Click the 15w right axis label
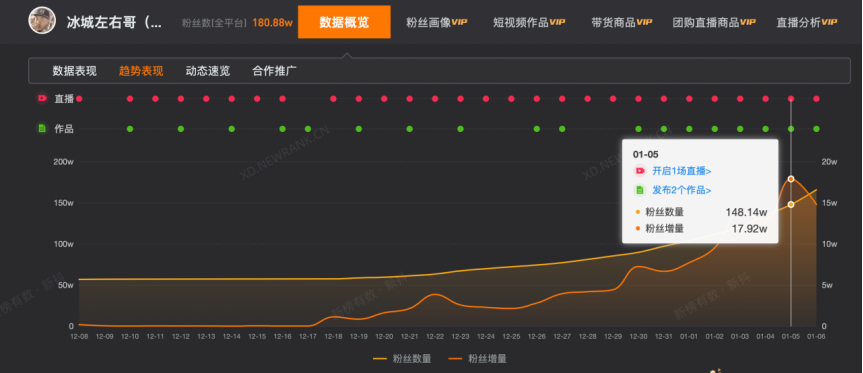The image size is (863, 373). coord(829,203)
